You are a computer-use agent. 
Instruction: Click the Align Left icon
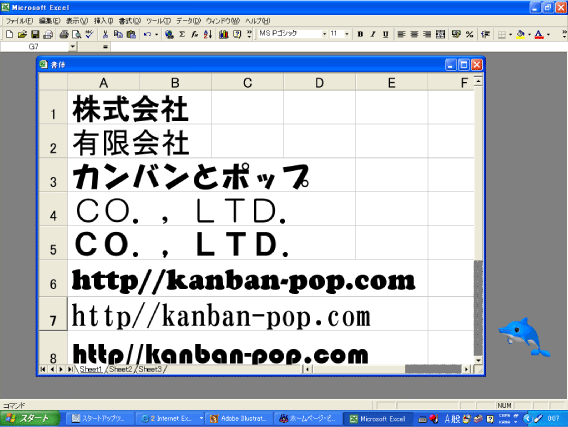(401, 34)
